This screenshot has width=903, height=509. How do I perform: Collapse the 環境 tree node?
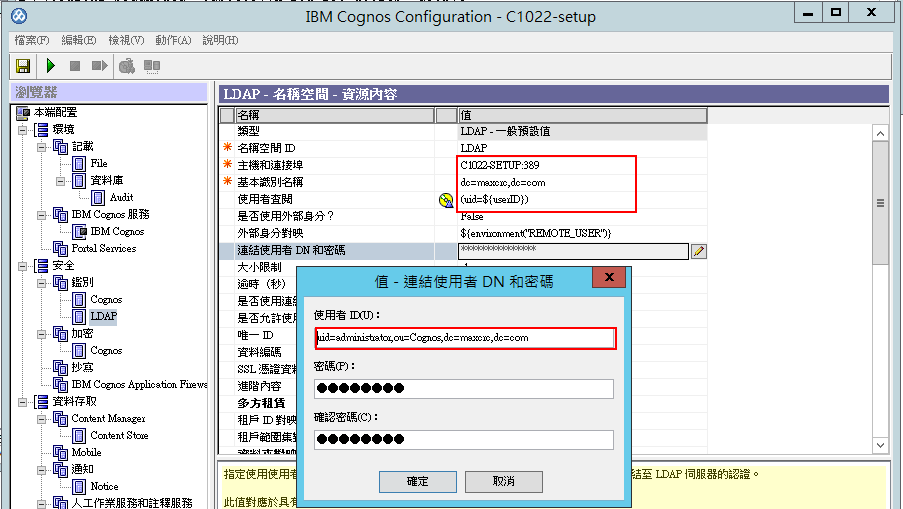click(22, 130)
